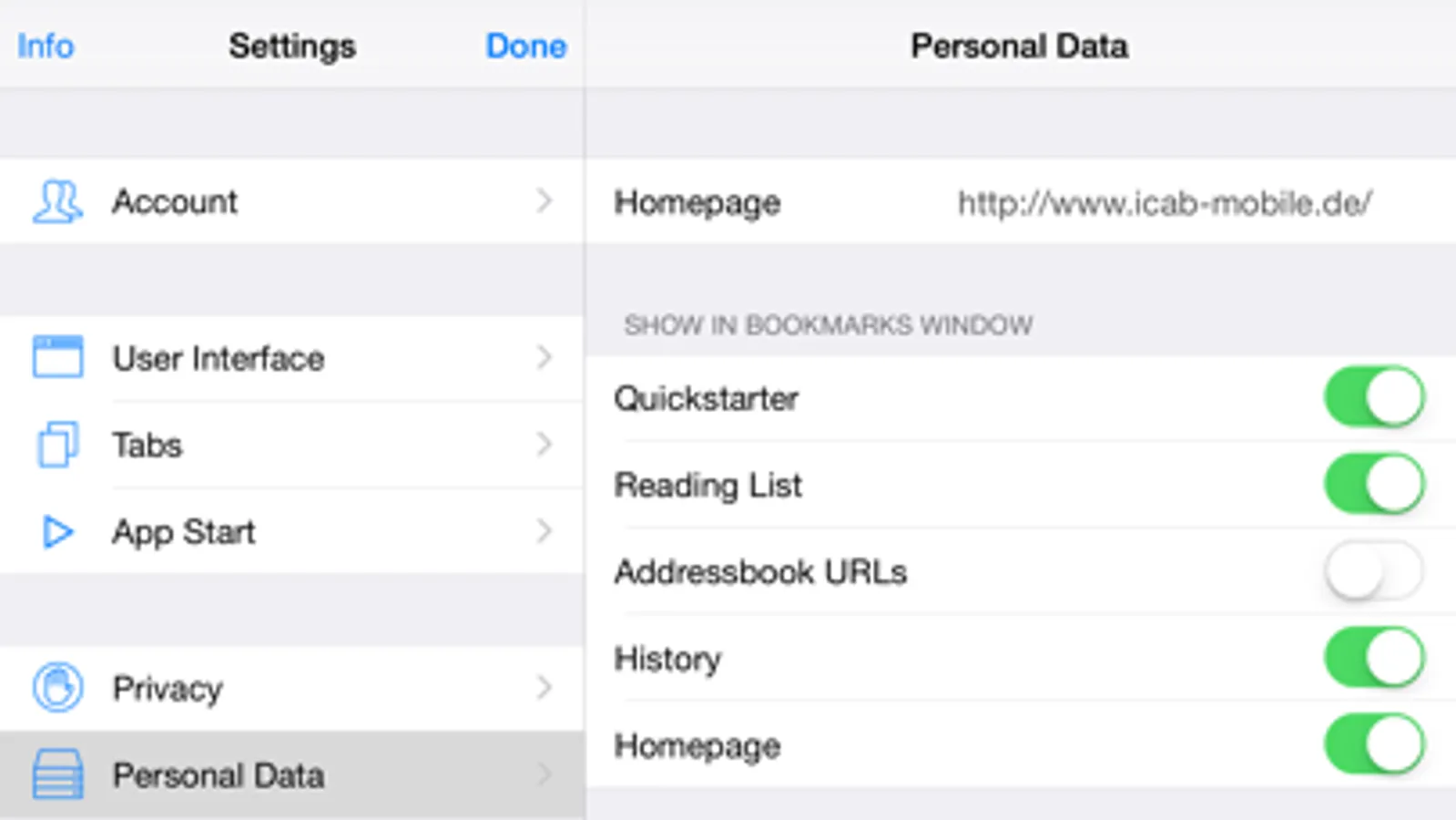Switch off the Homepage bookmarks toggle

pos(1373,745)
